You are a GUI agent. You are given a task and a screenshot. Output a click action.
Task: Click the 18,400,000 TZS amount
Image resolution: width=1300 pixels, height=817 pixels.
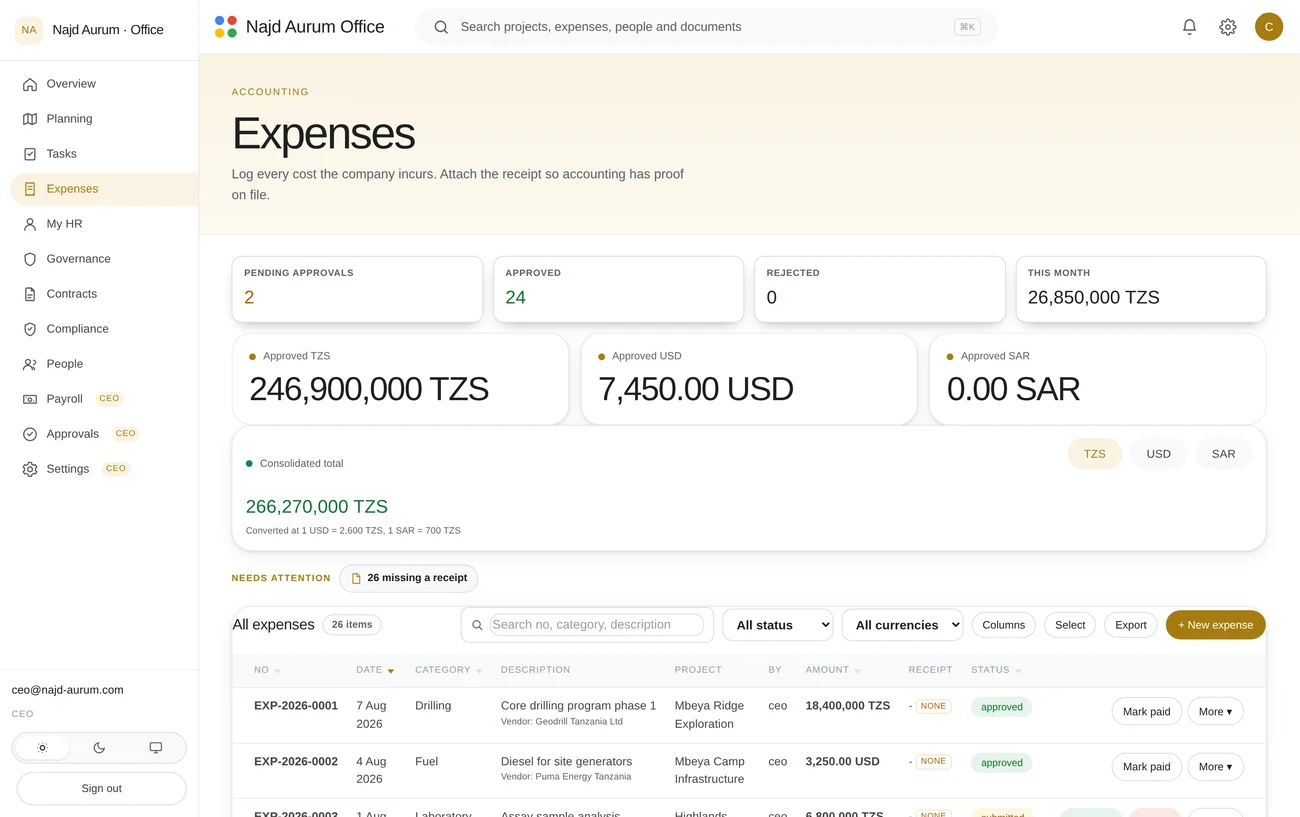(848, 706)
